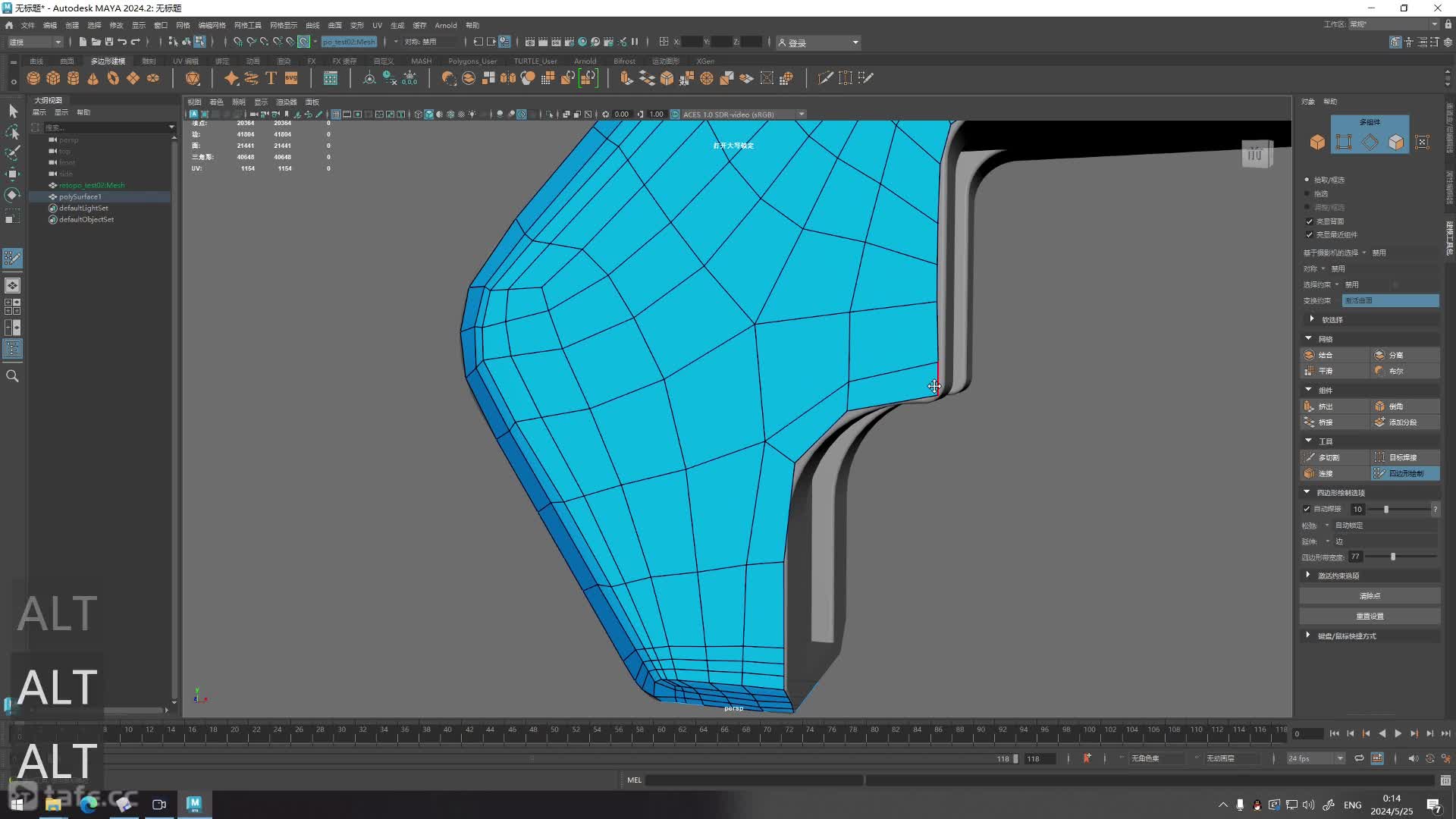1456x819 pixels.
Task: Create a polygon cone from the shelf
Action: (93, 78)
